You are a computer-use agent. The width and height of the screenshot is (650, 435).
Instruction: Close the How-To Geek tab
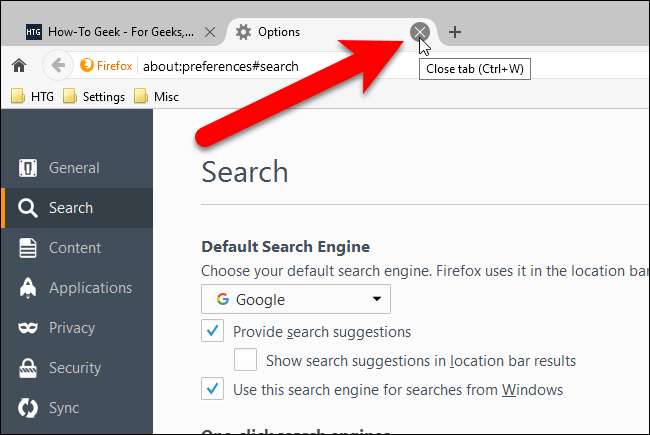click(210, 32)
